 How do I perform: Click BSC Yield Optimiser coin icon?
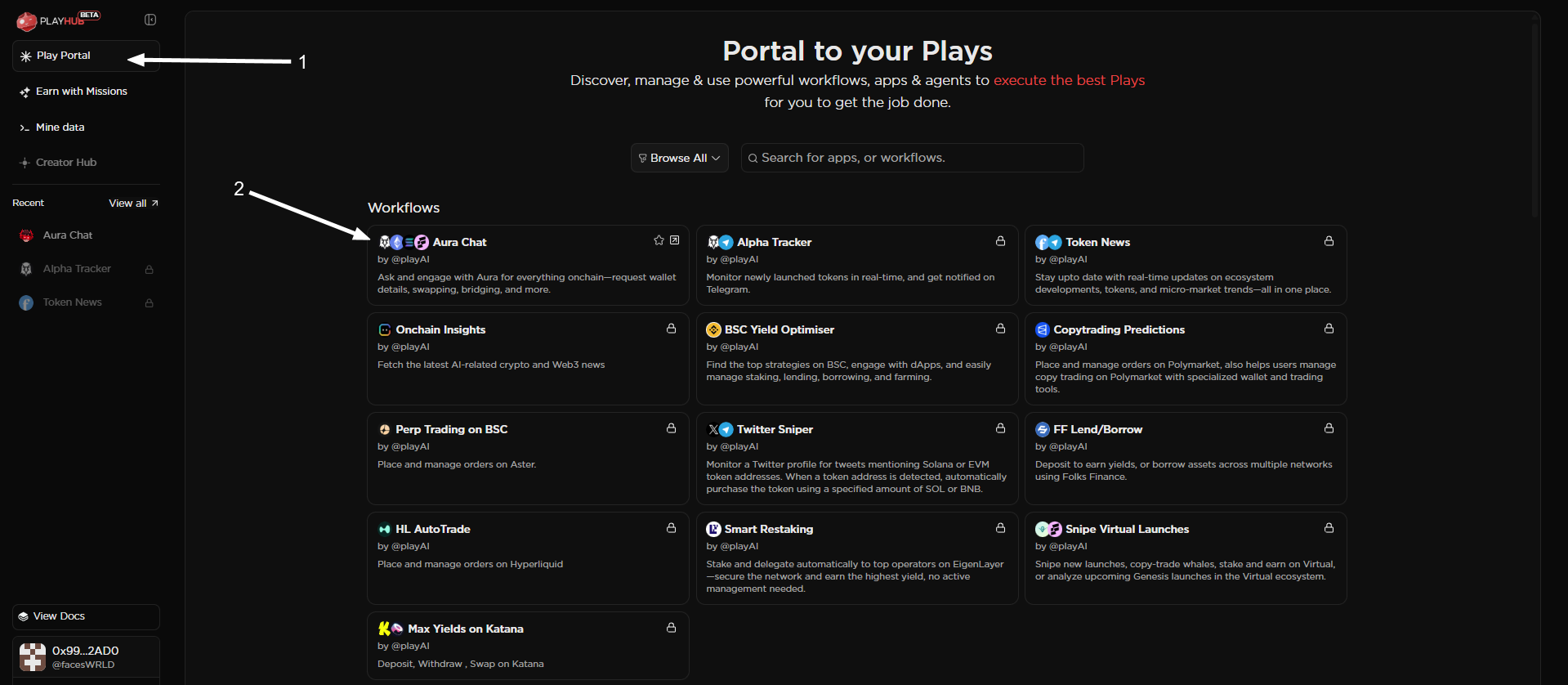pos(713,330)
